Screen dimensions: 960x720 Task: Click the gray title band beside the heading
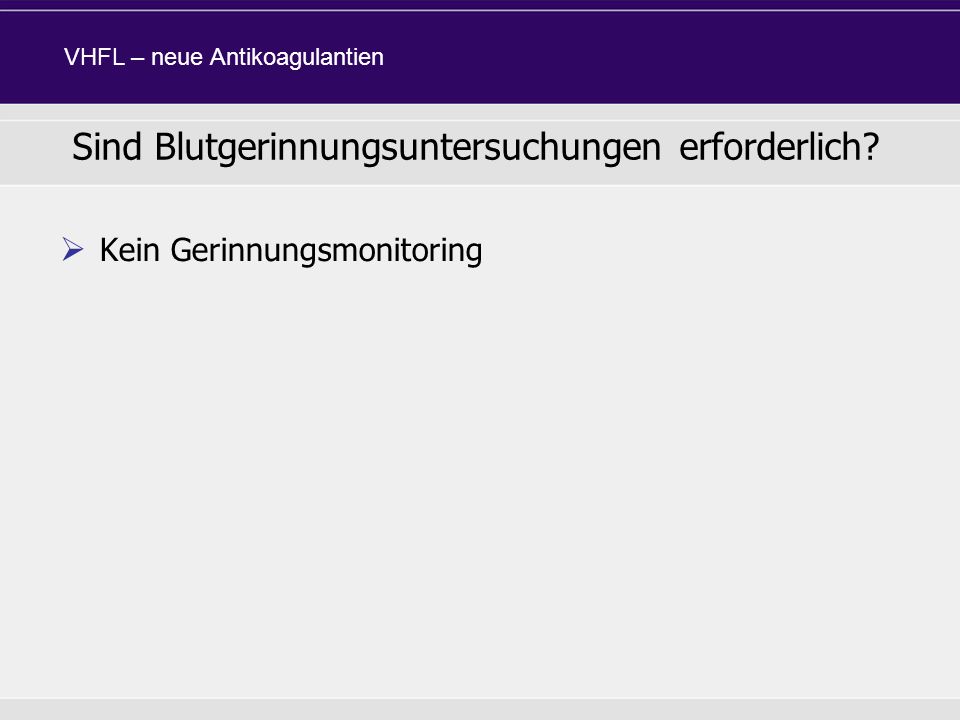click(920, 152)
